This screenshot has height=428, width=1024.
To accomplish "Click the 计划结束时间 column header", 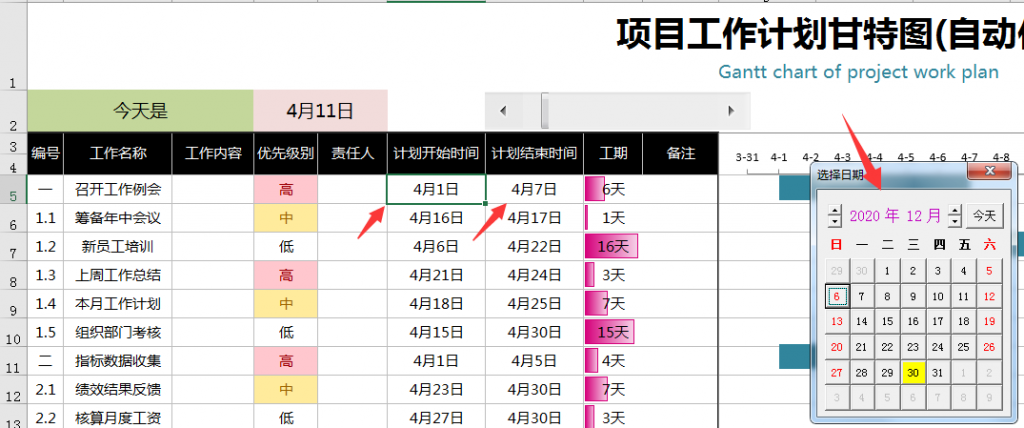I will (534, 154).
